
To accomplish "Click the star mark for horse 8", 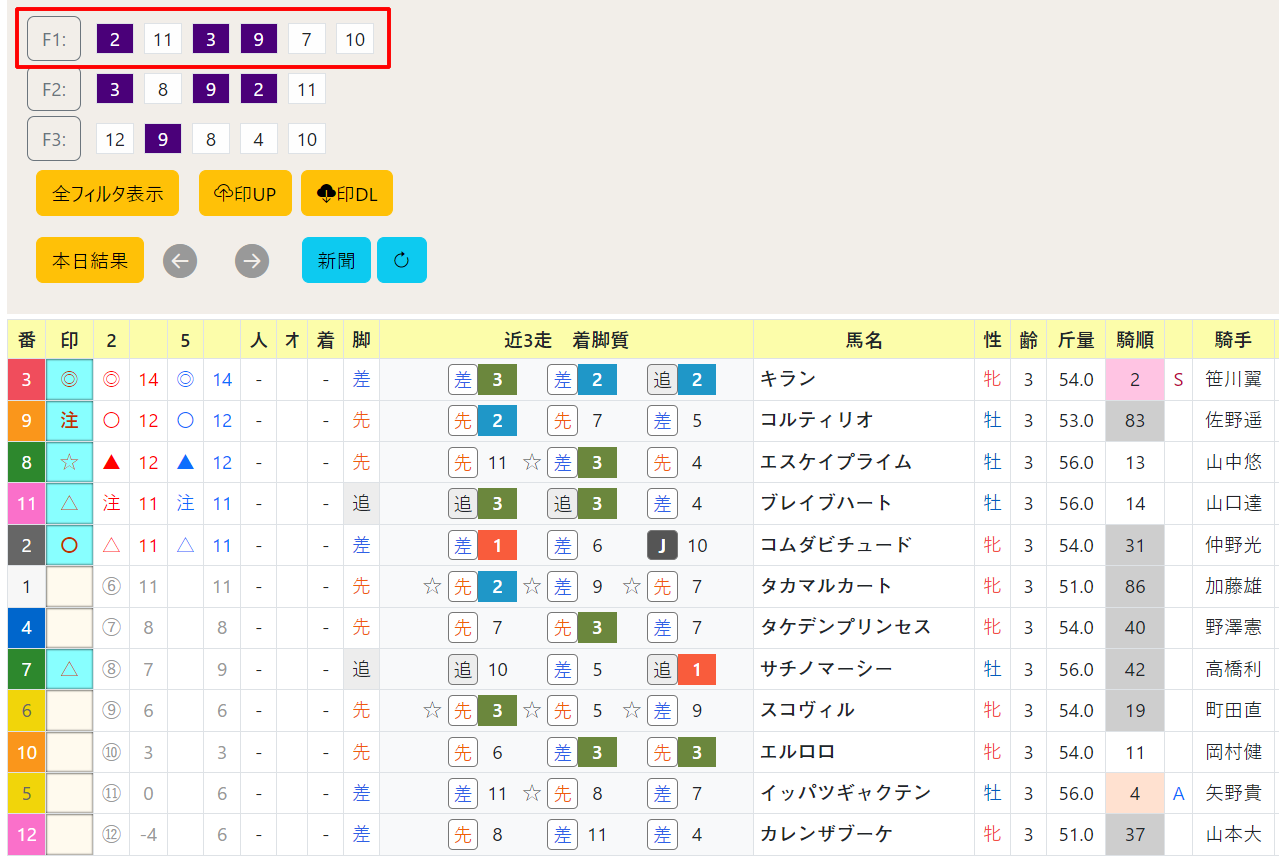I will [69, 462].
